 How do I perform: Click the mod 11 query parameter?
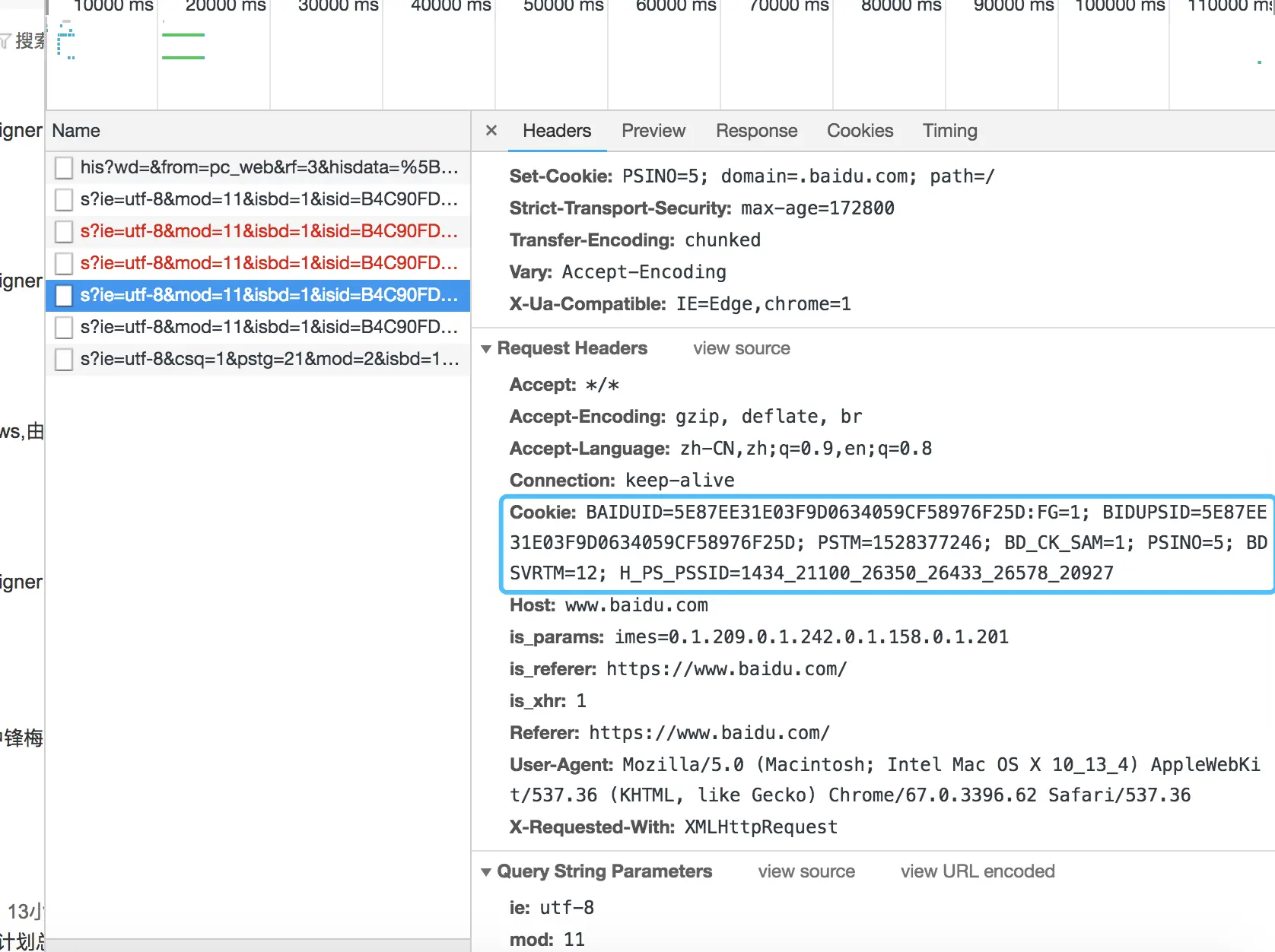click(547, 940)
